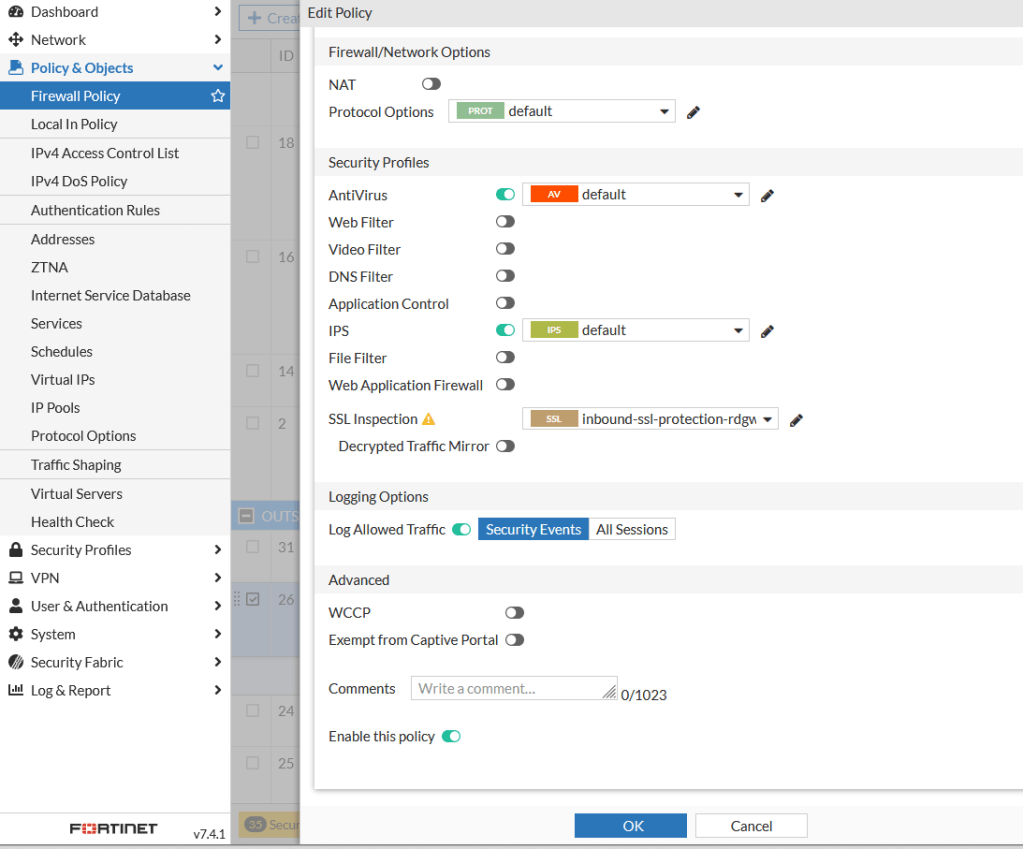The image size is (1023, 849).
Task: Expand the SSL Inspection profile dropdown
Action: pos(650,420)
